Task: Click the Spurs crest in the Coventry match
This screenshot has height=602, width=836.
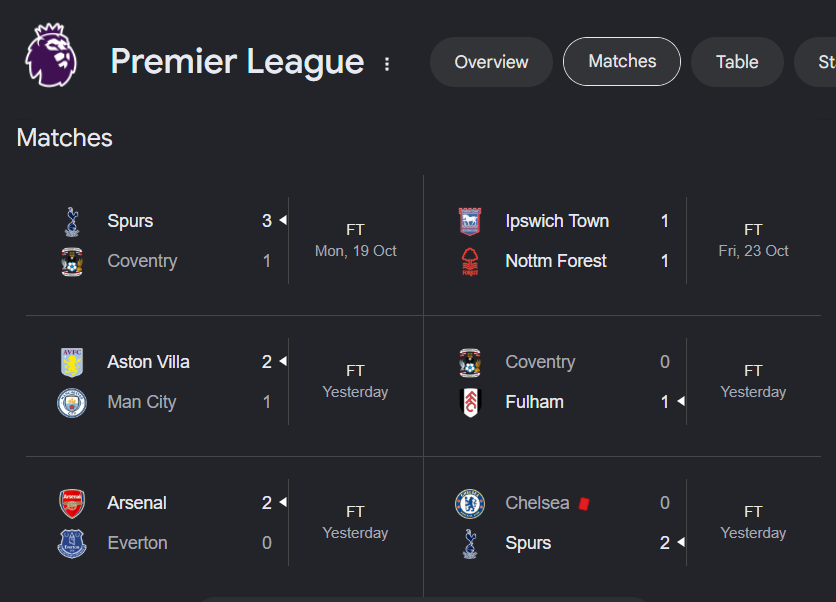Action: click(x=72, y=221)
